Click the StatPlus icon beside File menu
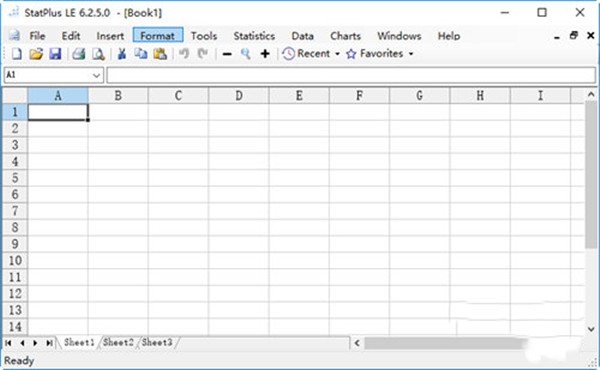Viewport: 600px width, 370px height. click(14, 36)
